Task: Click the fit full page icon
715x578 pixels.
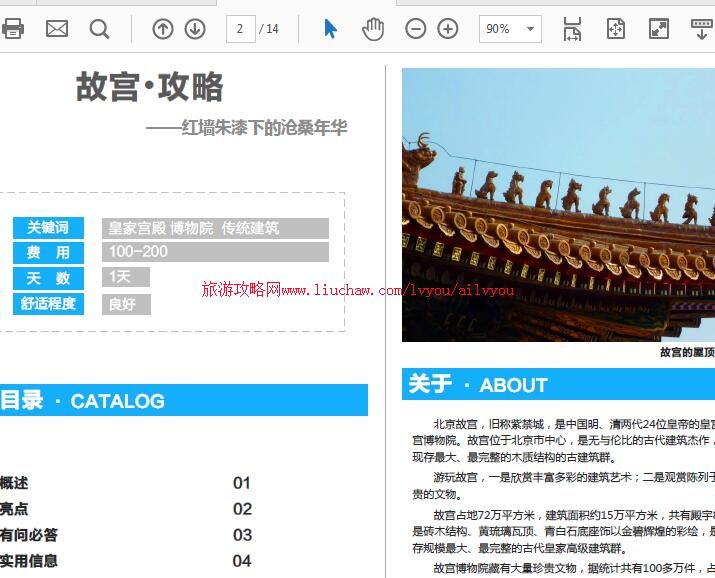Action: coord(616,29)
